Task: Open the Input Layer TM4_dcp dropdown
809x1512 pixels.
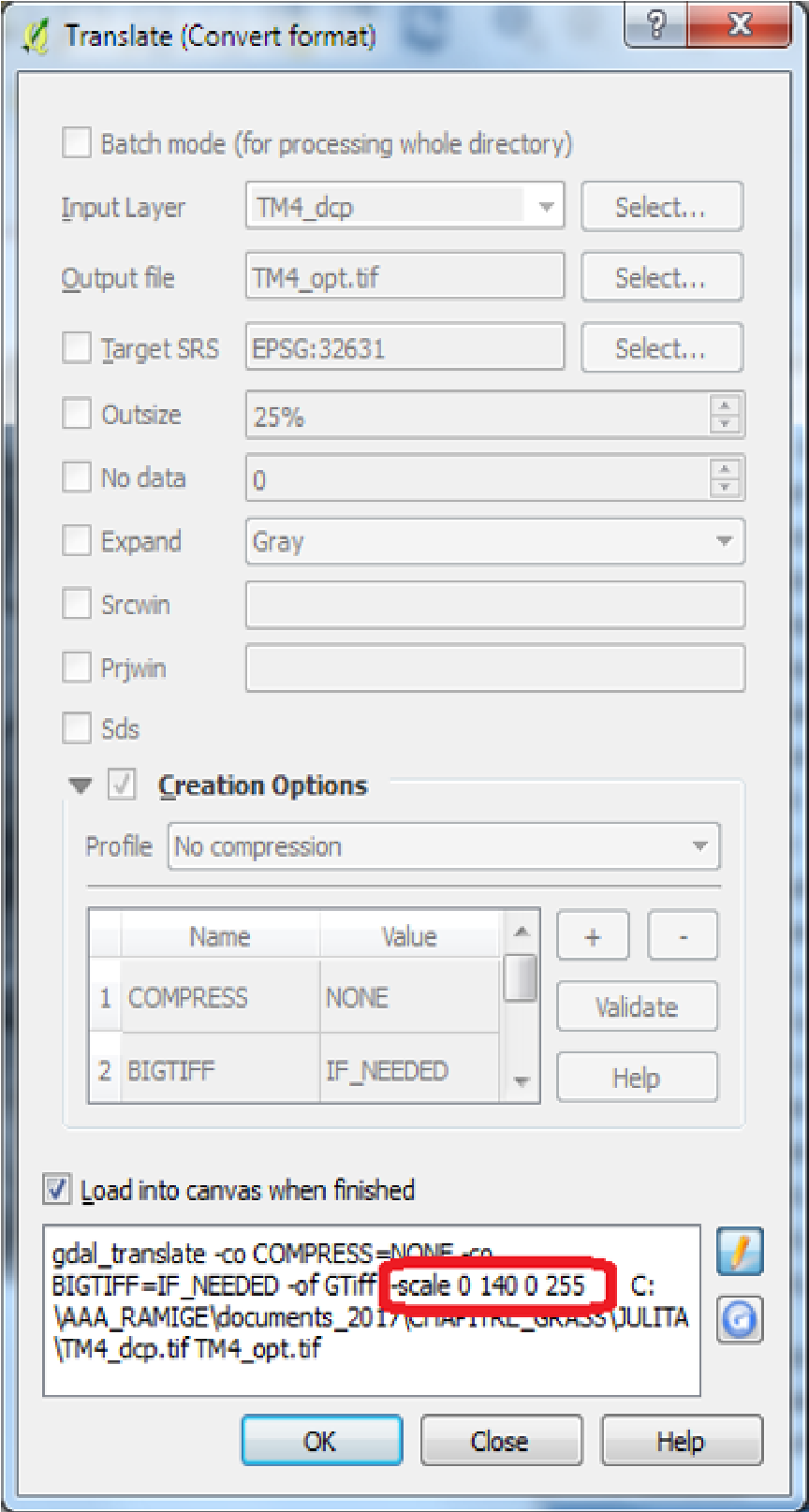Action: click(x=405, y=206)
